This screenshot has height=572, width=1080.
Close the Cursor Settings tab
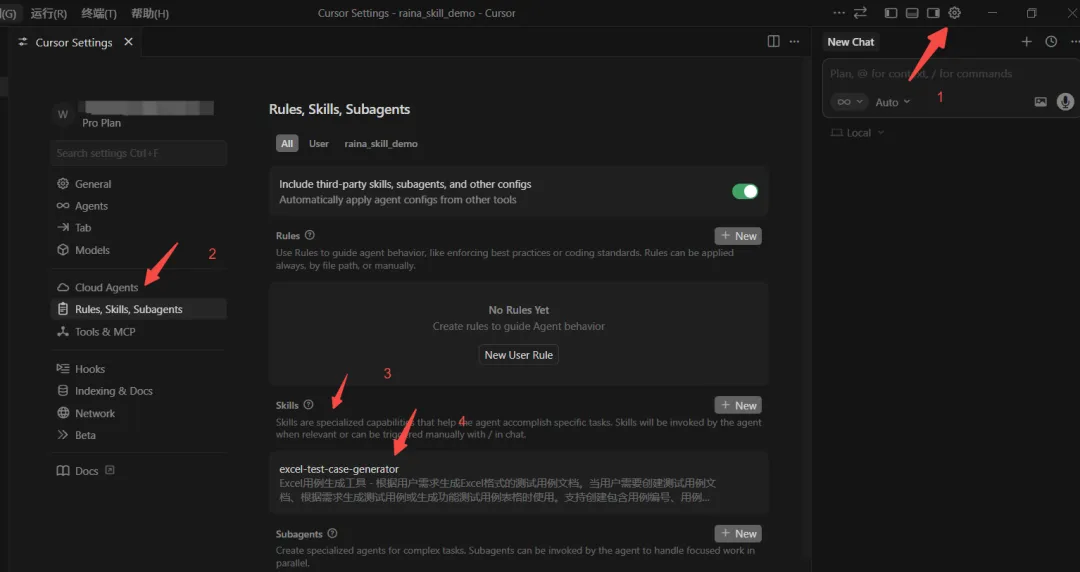pyautogui.click(x=128, y=42)
